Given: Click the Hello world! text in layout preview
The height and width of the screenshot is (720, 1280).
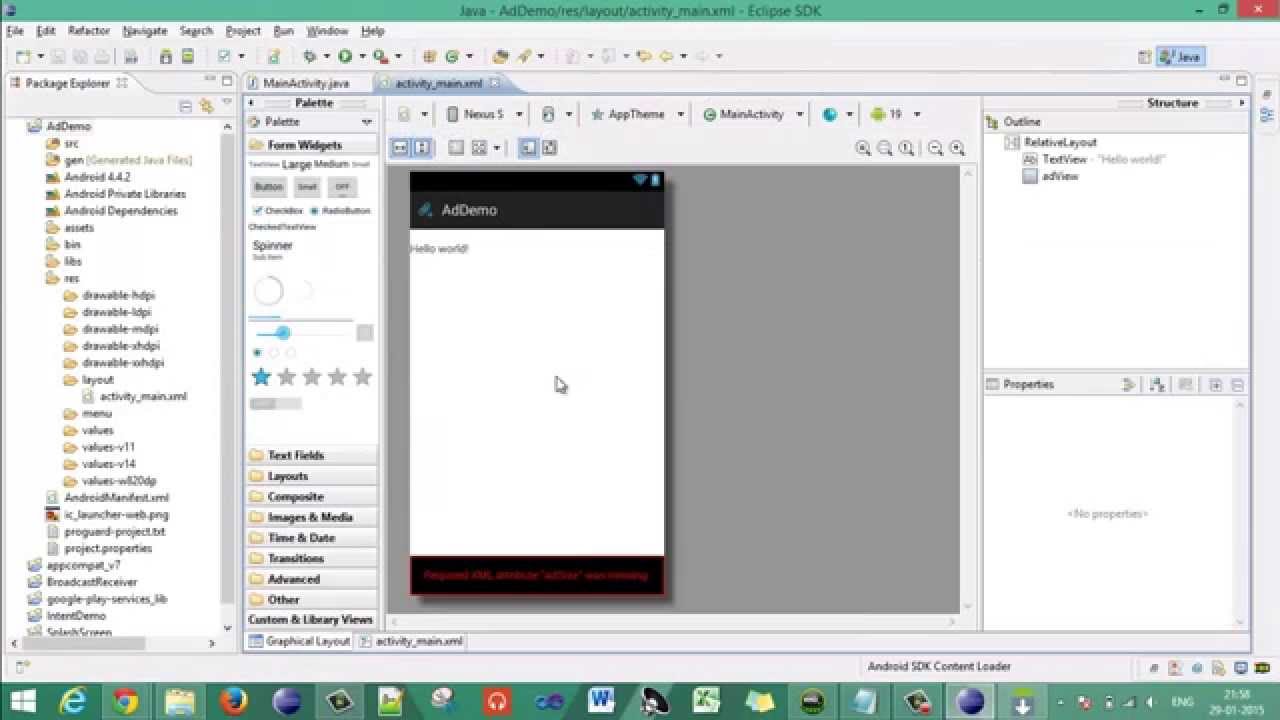Looking at the screenshot, I should pyautogui.click(x=439, y=249).
